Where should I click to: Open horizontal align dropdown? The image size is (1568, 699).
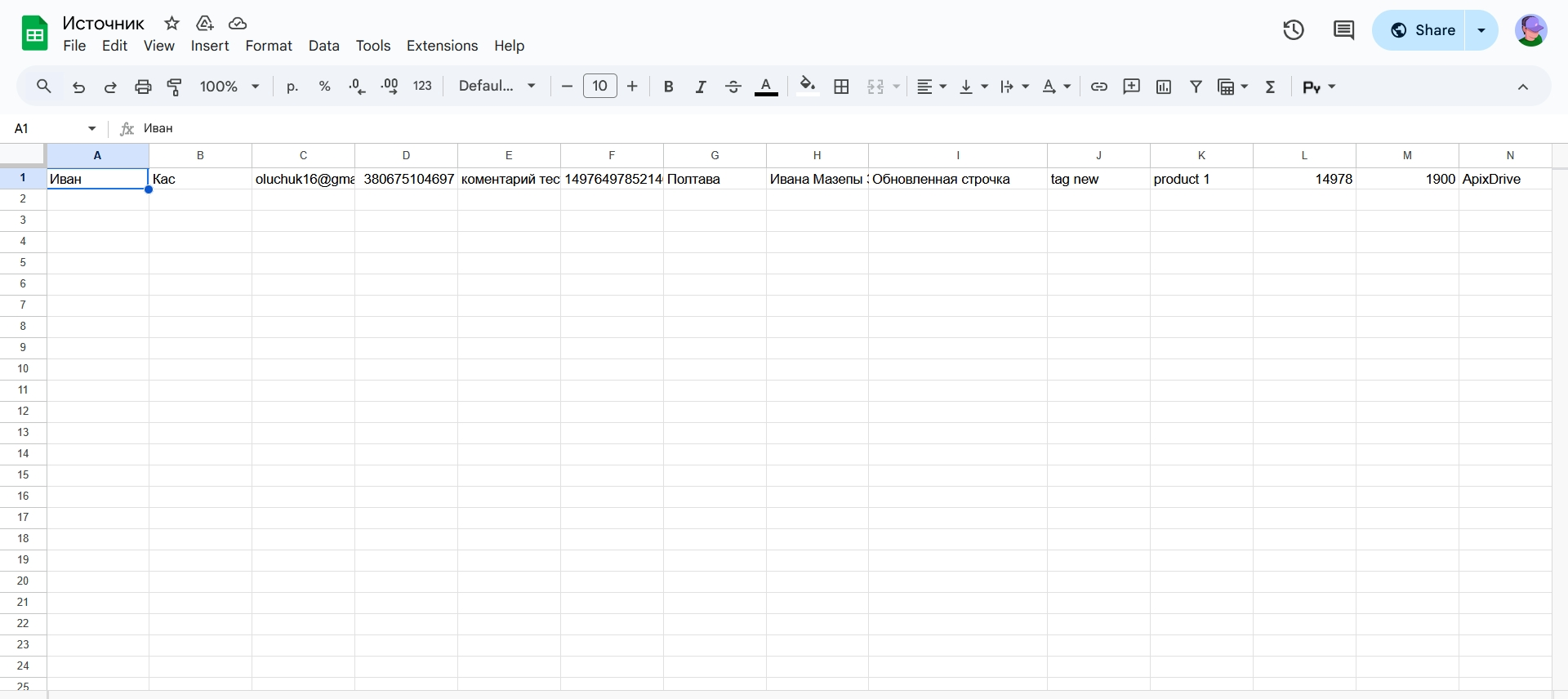[931, 87]
